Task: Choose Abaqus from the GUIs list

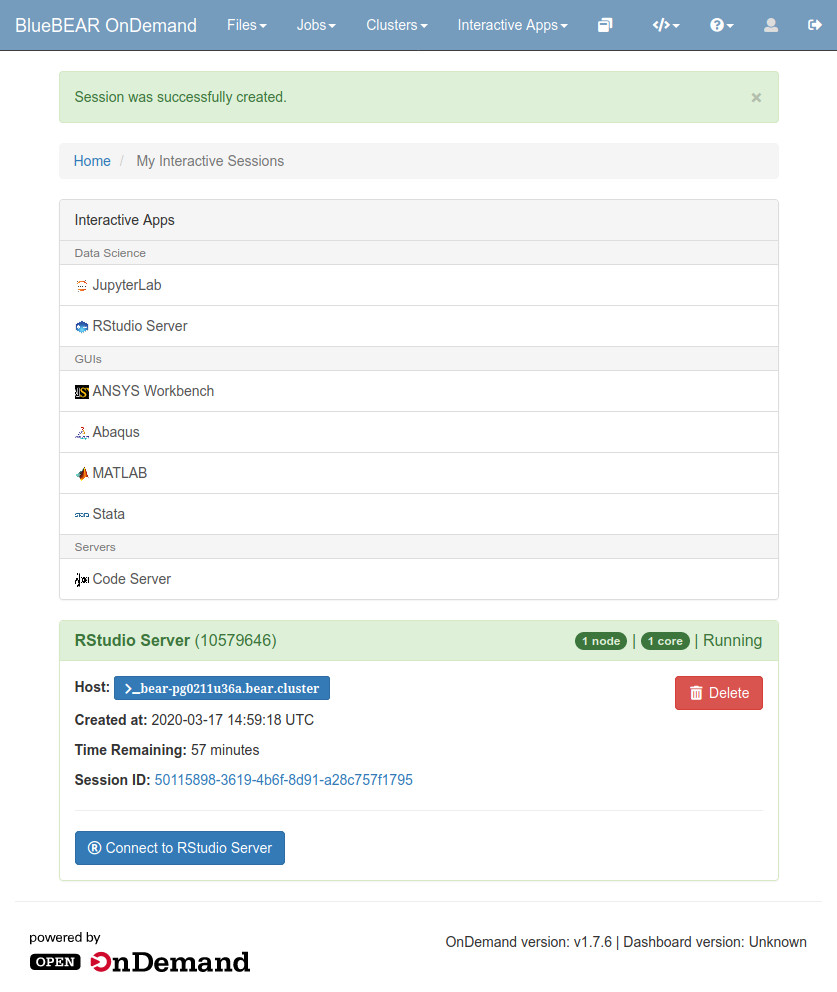Action: [419, 433]
